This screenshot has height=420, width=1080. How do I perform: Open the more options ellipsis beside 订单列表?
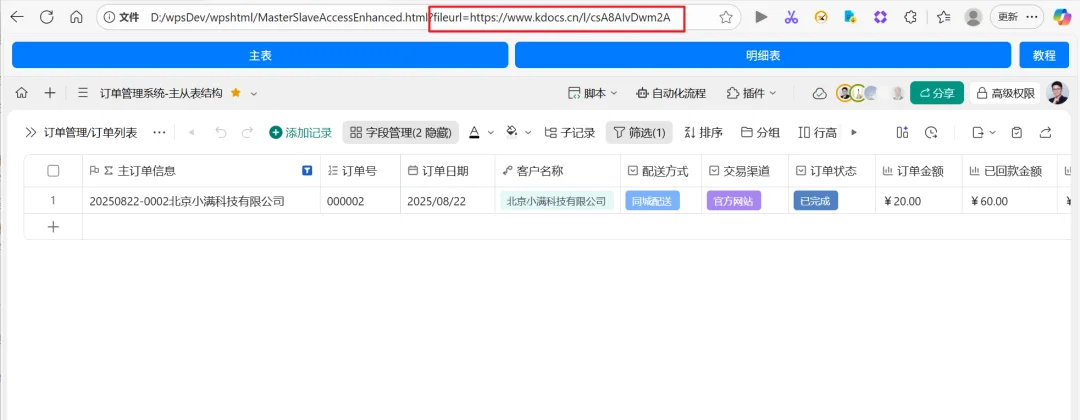coord(159,132)
